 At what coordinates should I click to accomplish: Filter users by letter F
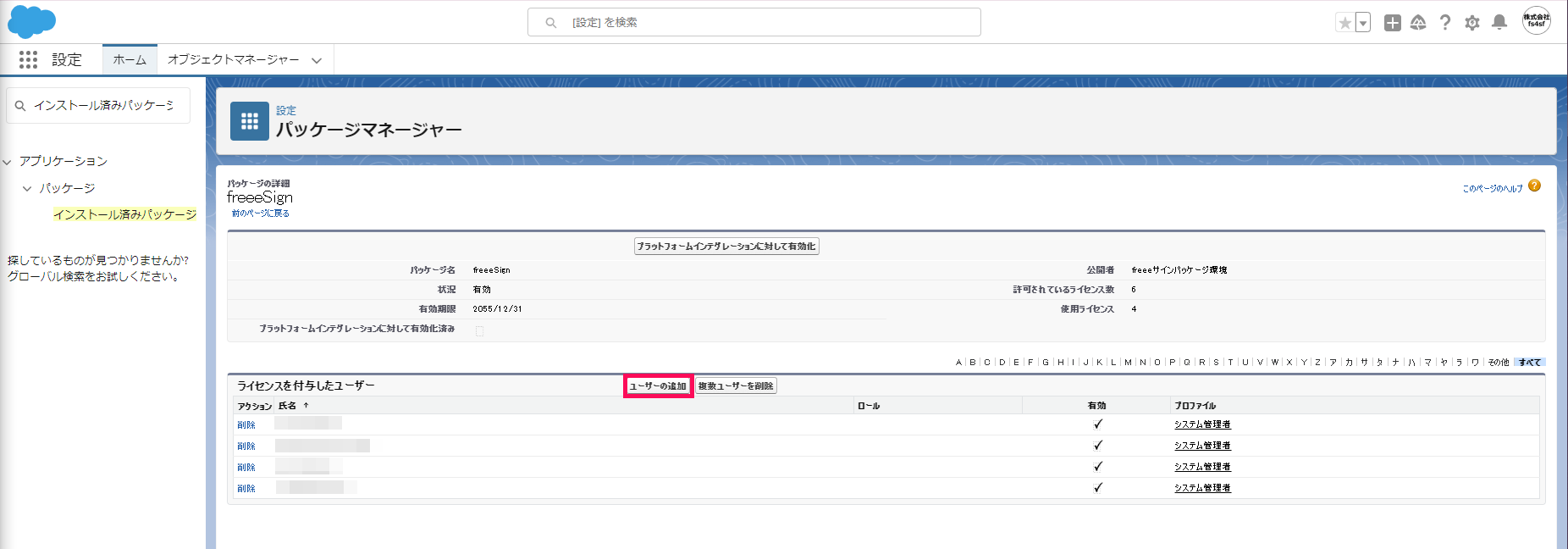pyautogui.click(x=1030, y=363)
